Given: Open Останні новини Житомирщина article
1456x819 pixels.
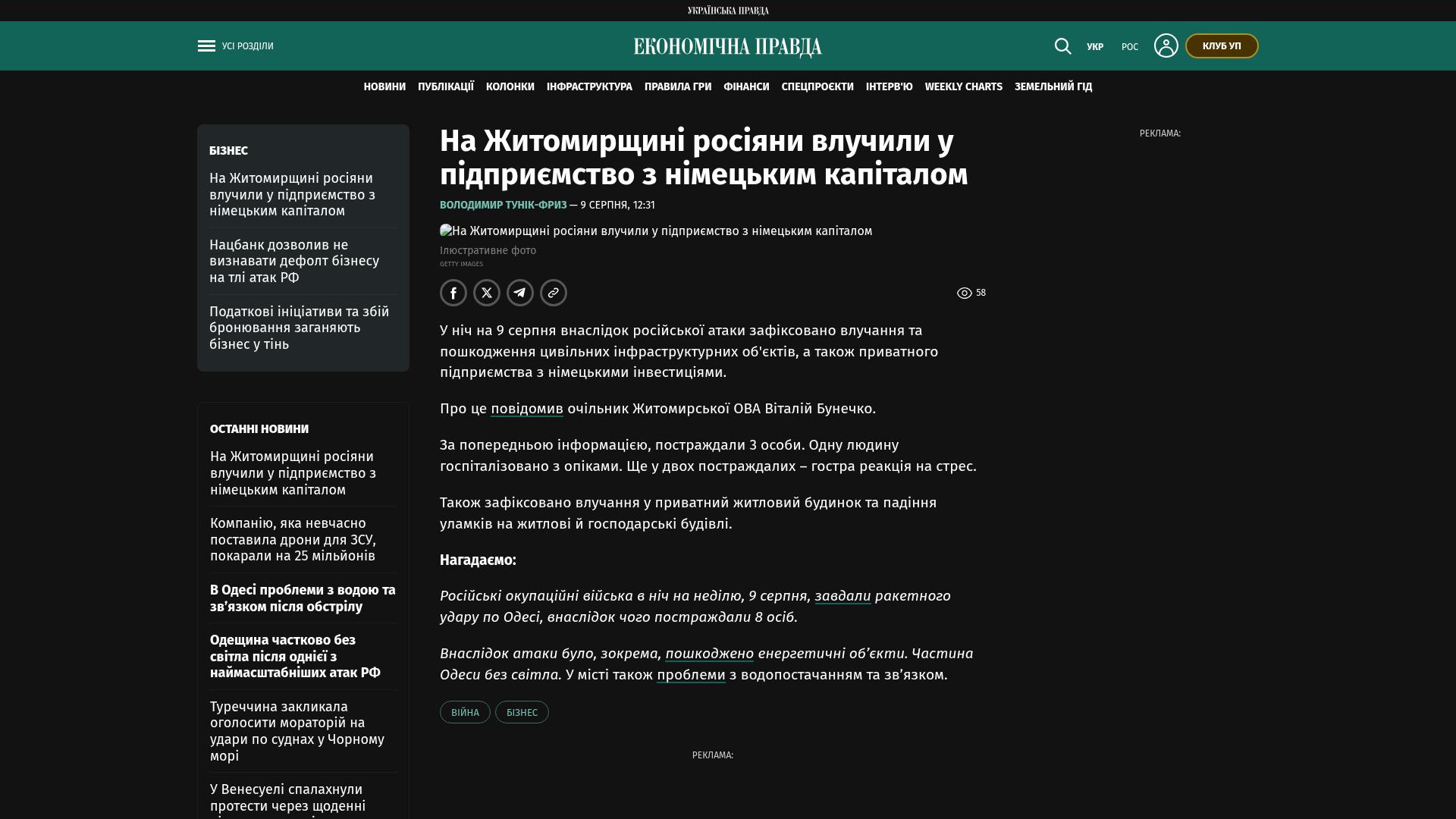Looking at the screenshot, I should click(x=293, y=473).
